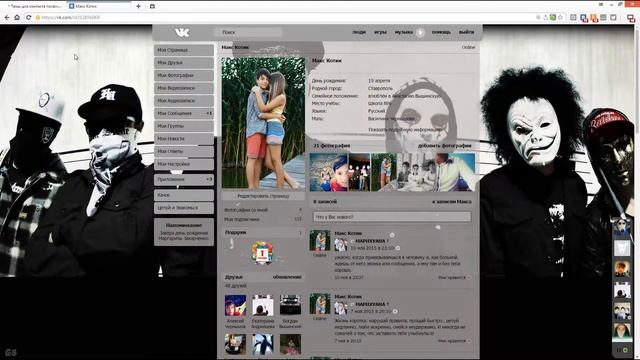Switch to the 'Темы для контакта' browser tab
The width and height of the screenshot is (640, 360).
coord(35,6)
